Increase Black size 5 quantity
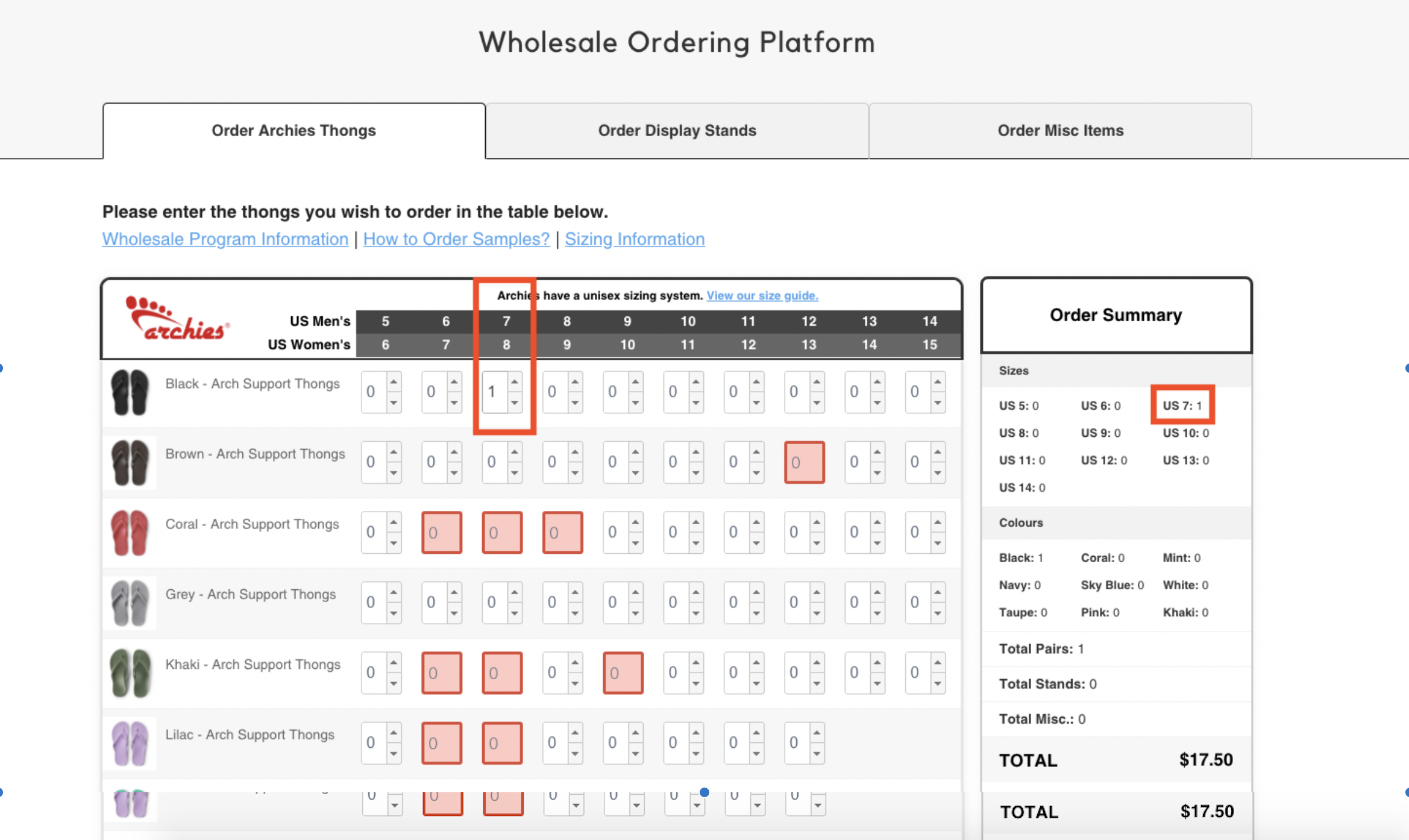 pyautogui.click(x=394, y=381)
